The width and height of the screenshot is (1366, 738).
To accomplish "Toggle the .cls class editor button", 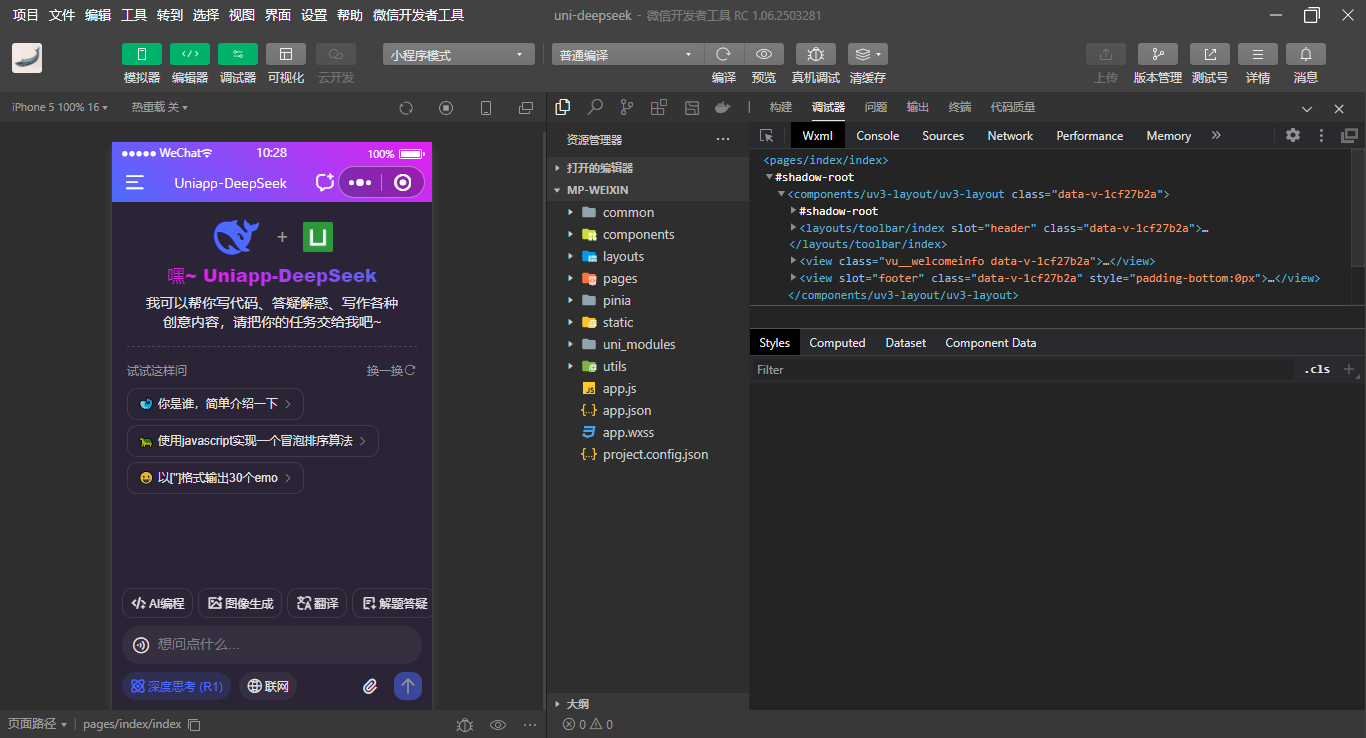I will coord(1317,369).
